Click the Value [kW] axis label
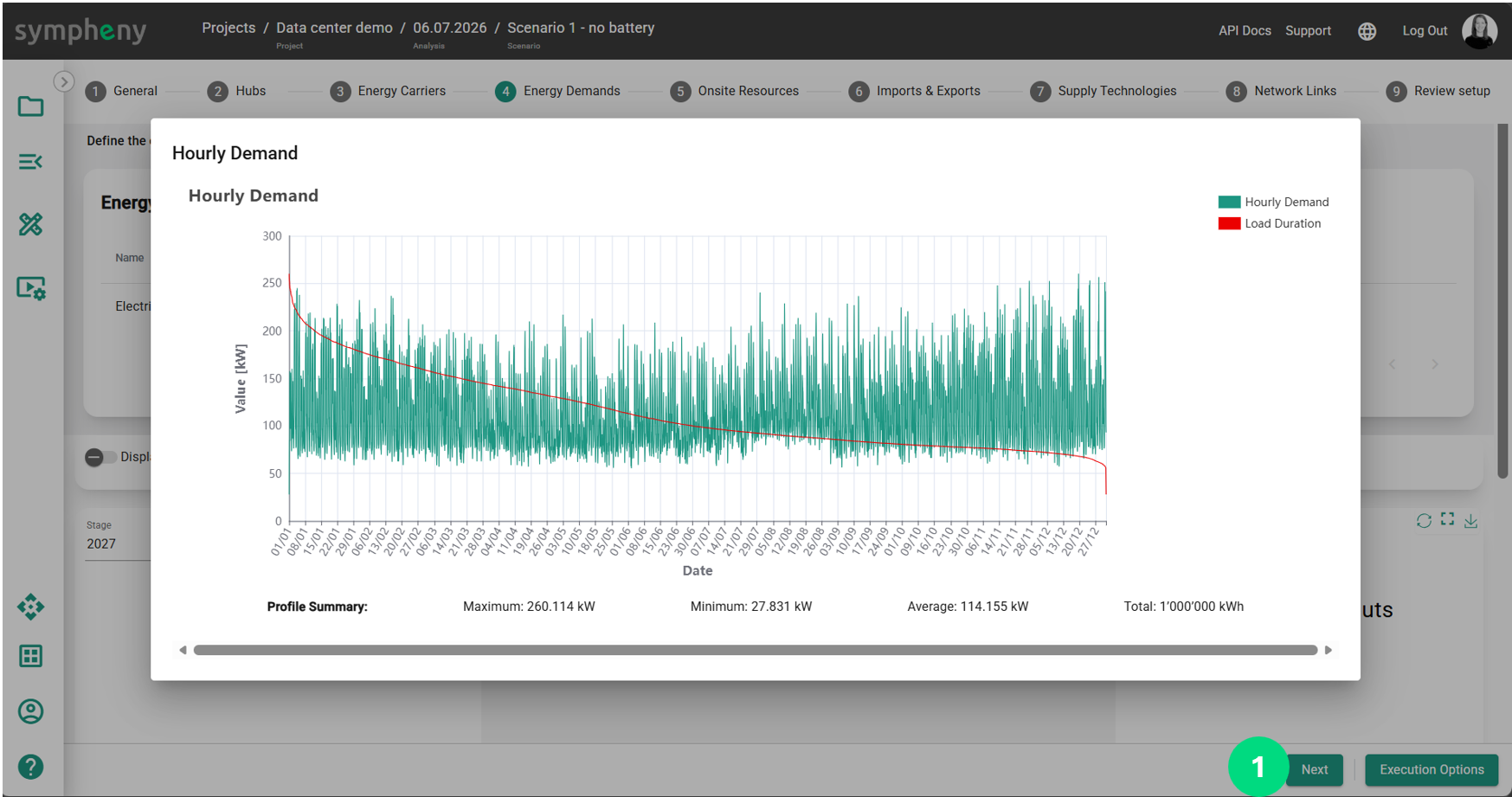This screenshot has width=1512, height=797. pyautogui.click(x=241, y=379)
